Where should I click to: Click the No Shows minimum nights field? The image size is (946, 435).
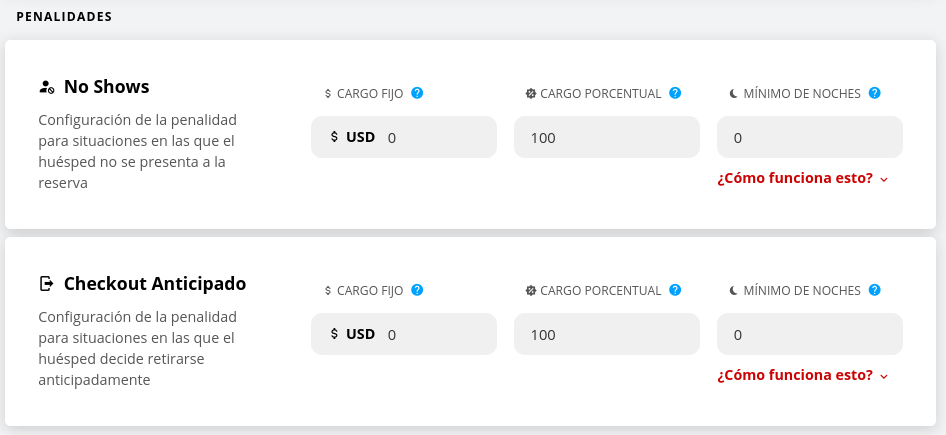click(809, 137)
